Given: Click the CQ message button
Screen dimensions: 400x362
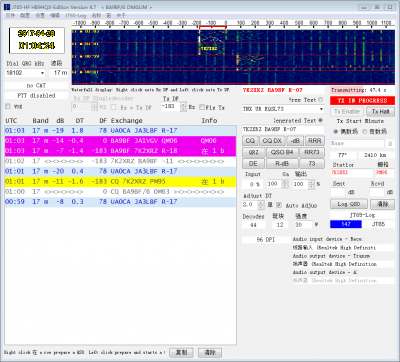Looking at the screenshot, I should (250, 141).
